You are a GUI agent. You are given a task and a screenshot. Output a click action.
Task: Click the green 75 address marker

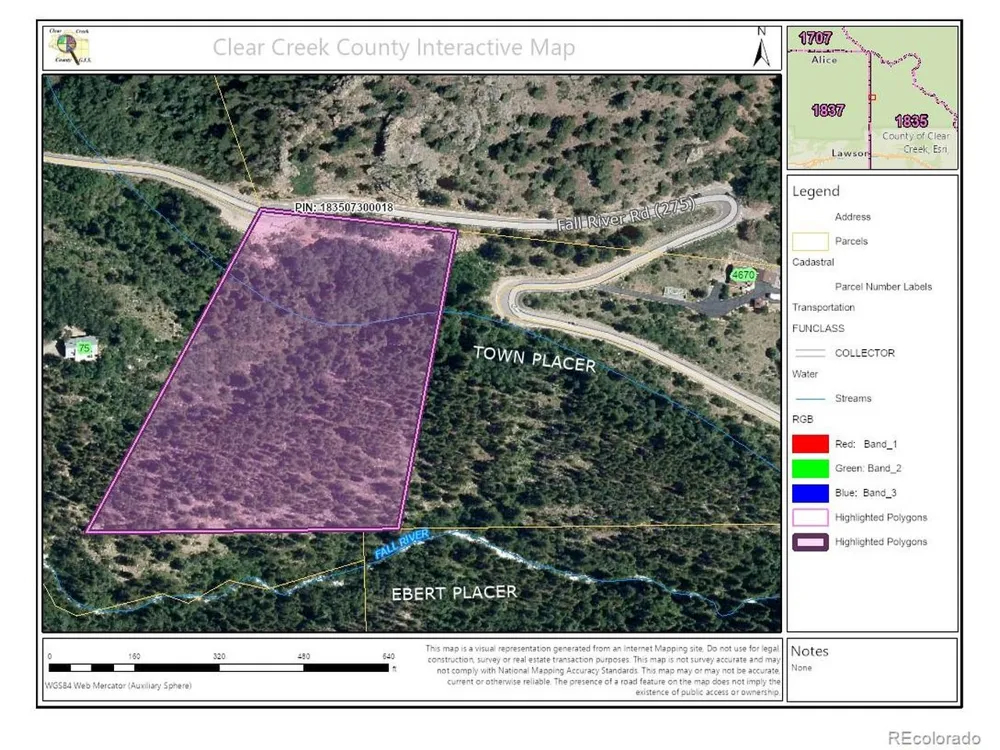(84, 348)
